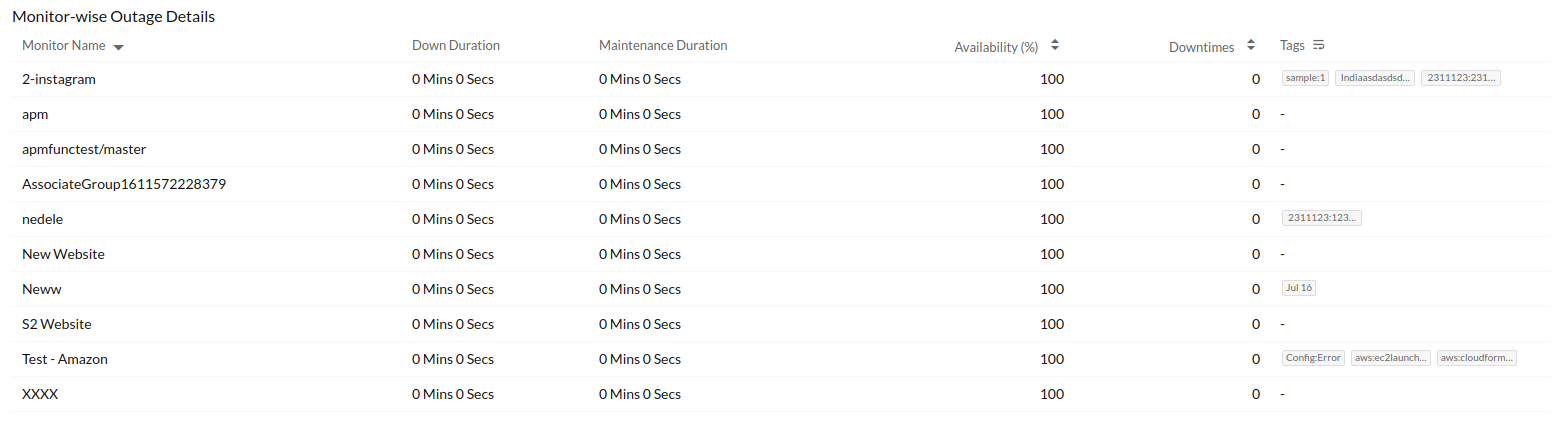Select the aws:cloudform tag
The height and width of the screenshot is (426, 1559).
click(1477, 358)
